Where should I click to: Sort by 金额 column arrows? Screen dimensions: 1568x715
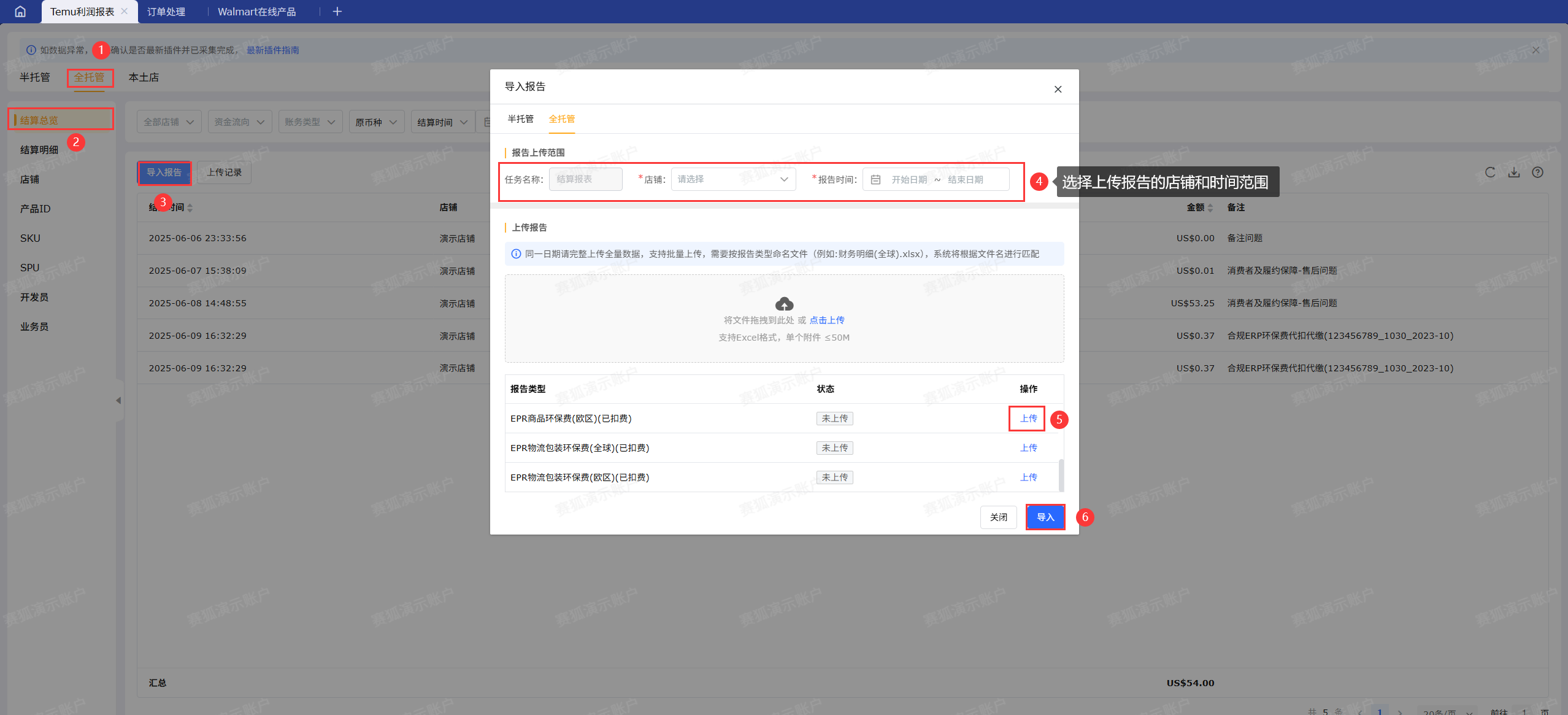(1210, 208)
